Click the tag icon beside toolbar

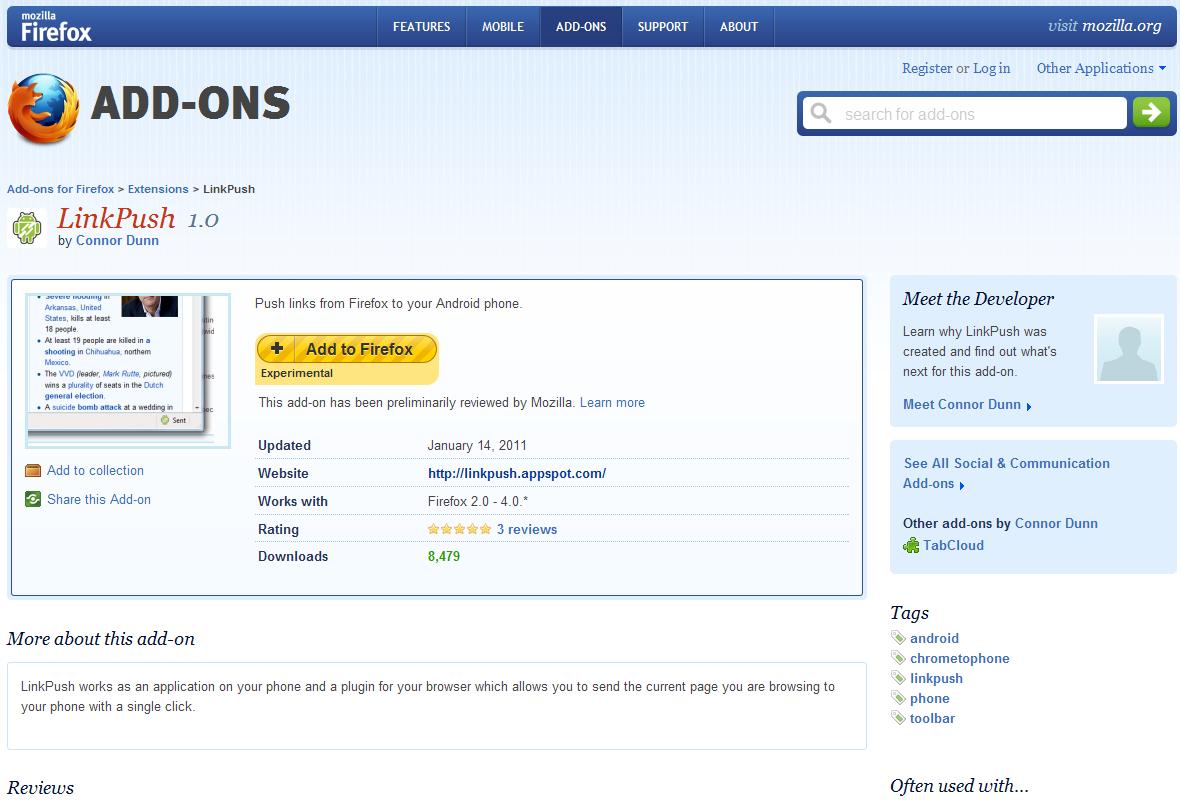tap(899, 718)
